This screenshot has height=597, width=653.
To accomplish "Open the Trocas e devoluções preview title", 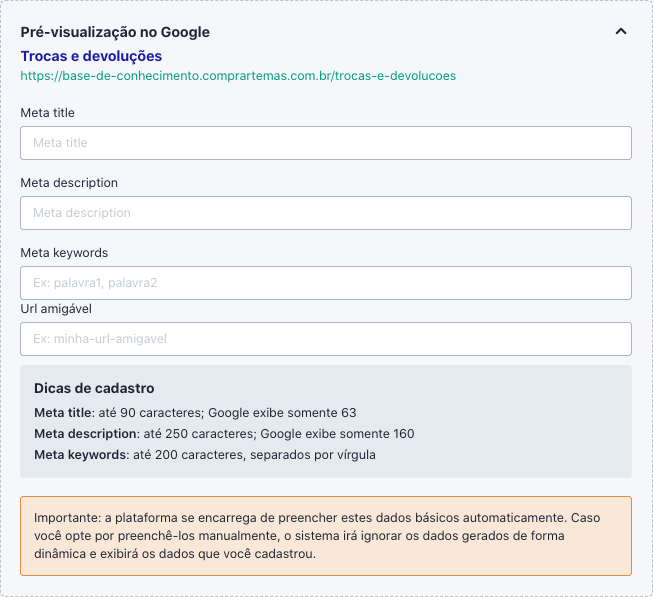I will pyautogui.click(x=91, y=56).
